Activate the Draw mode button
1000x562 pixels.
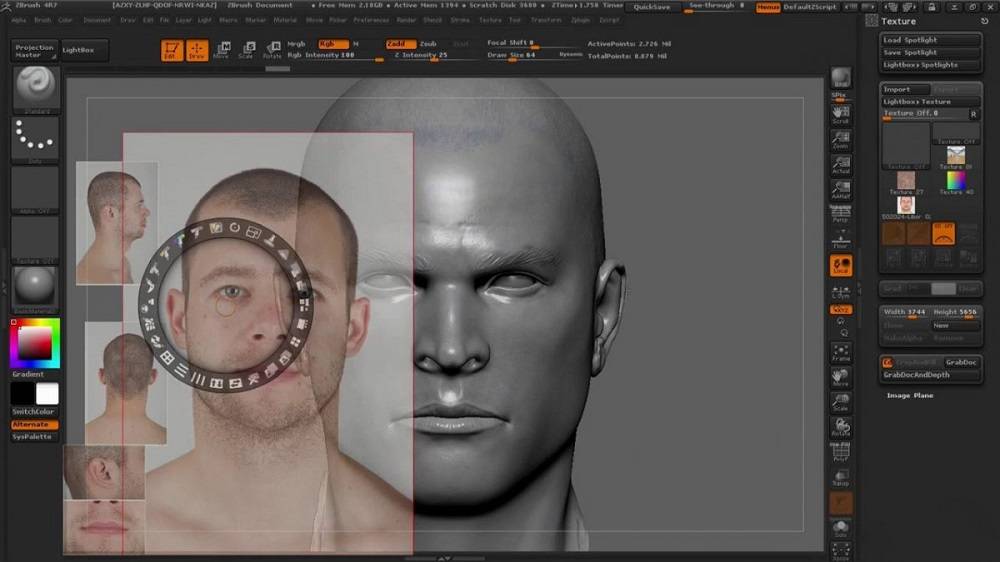click(x=197, y=50)
